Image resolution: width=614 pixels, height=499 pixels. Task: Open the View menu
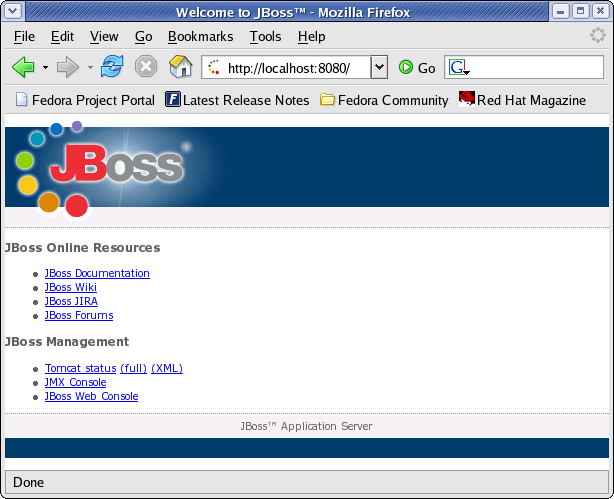pos(104,36)
